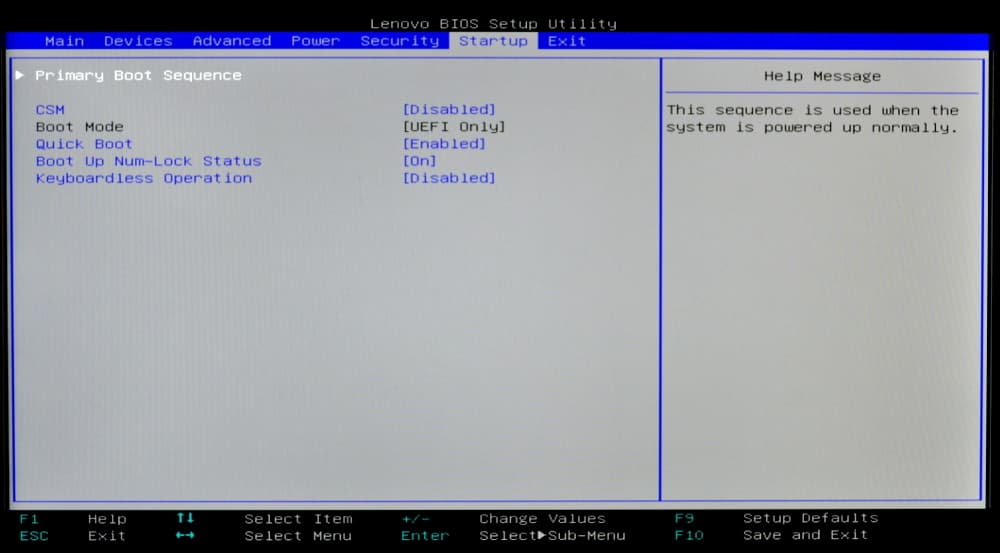Click the Exit legend label beside ESC
This screenshot has height=553, width=1000.
click(107, 536)
